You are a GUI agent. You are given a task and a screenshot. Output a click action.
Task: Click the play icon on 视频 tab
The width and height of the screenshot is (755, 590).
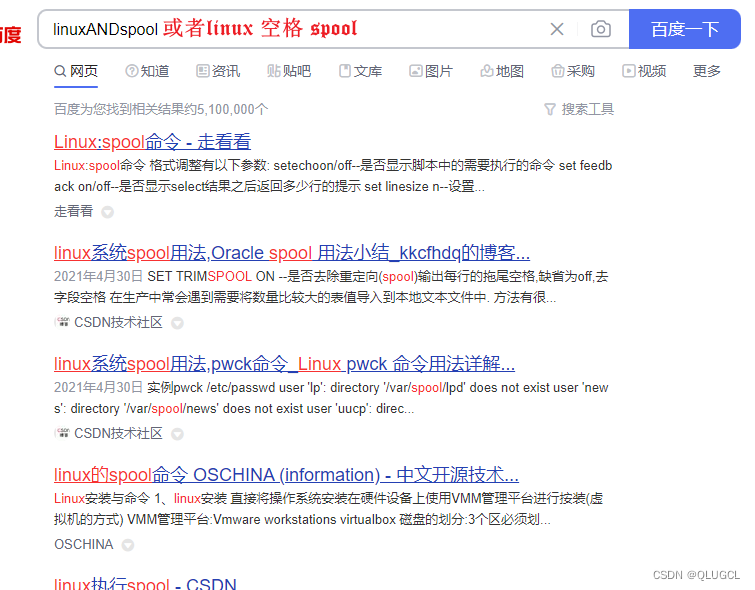(x=628, y=71)
